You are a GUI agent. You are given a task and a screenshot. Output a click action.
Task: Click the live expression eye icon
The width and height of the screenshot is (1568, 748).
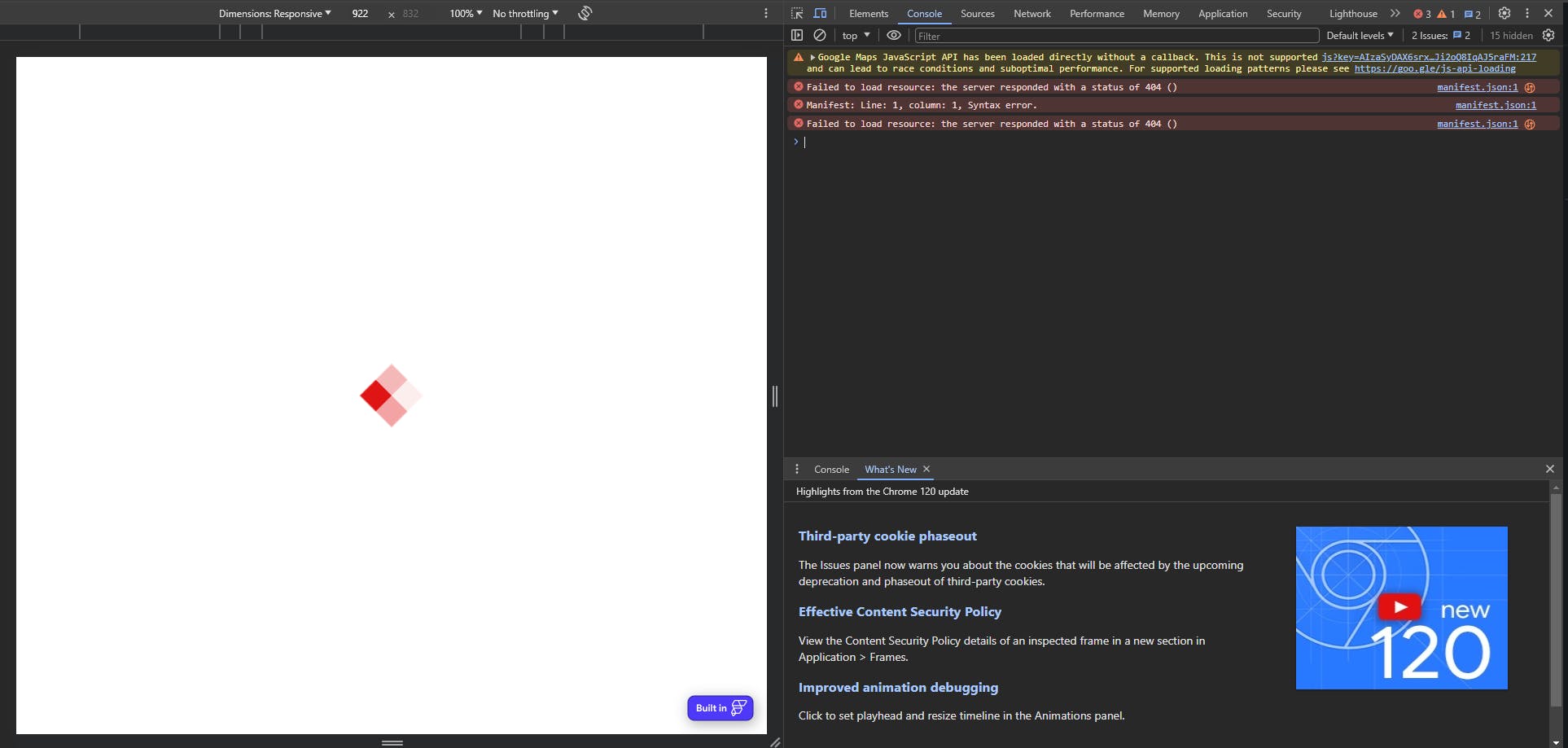[x=894, y=35]
